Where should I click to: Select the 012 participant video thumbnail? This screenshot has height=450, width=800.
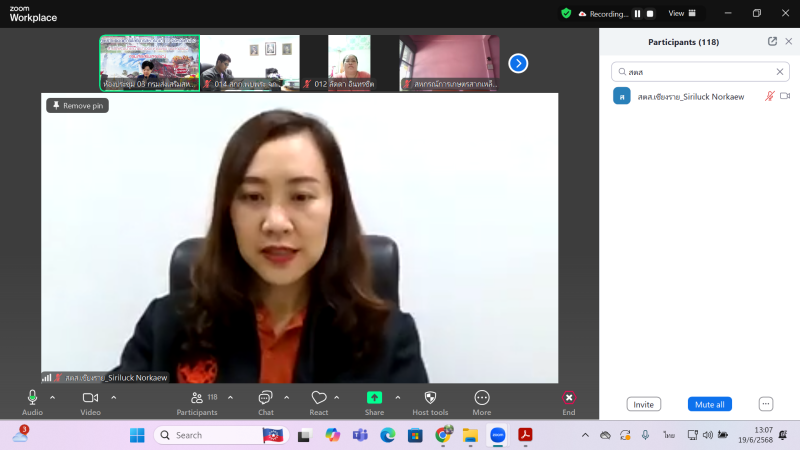pos(349,63)
